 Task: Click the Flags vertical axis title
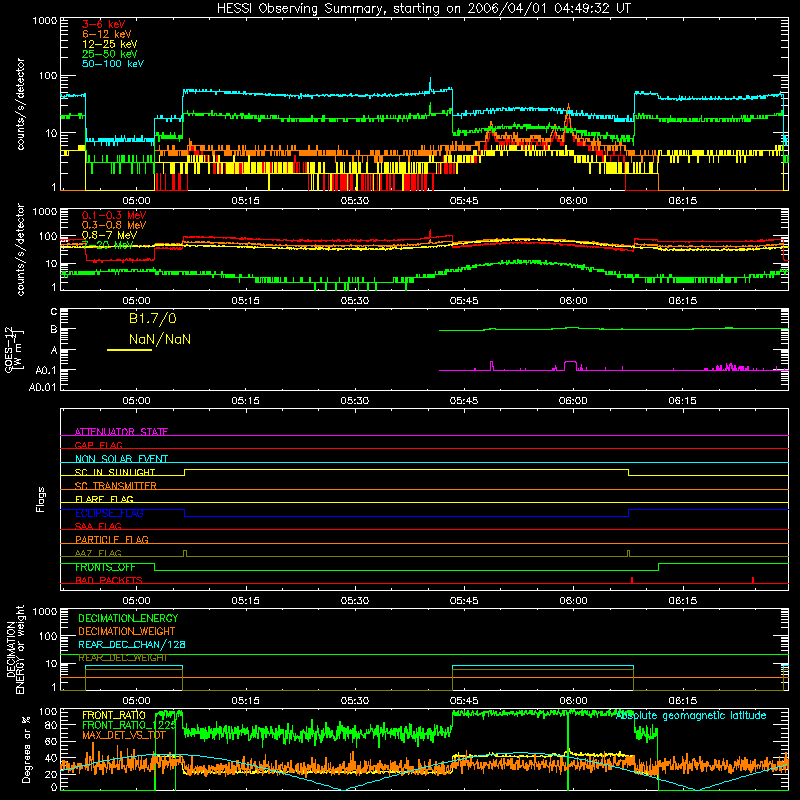40,499
